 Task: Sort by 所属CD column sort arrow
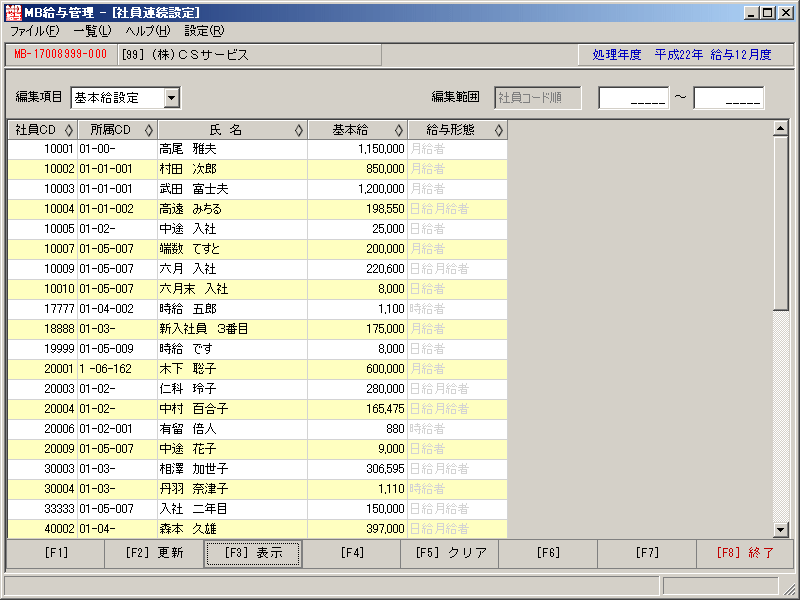(x=148, y=131)
